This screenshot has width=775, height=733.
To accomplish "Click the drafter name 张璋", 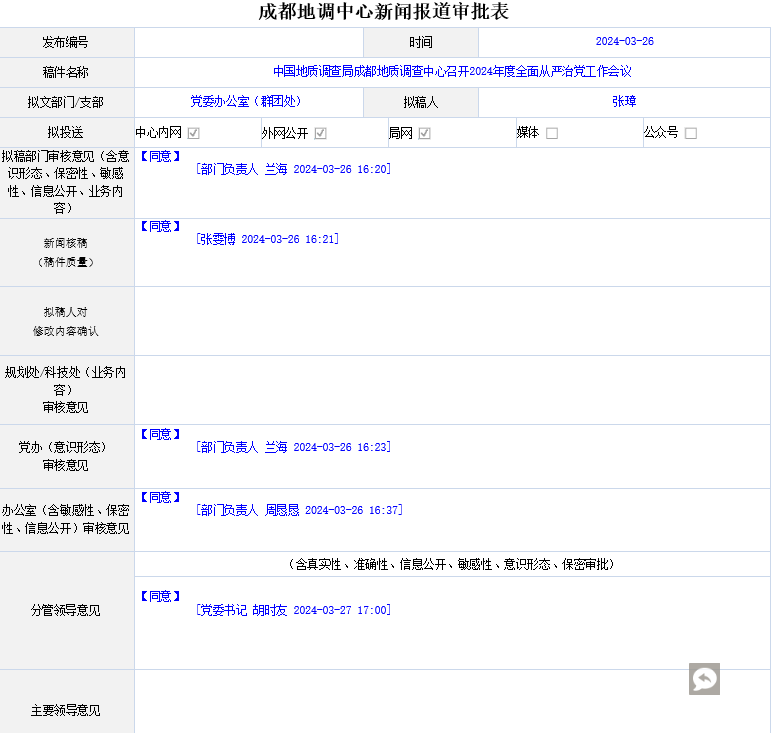I will 624,102.
